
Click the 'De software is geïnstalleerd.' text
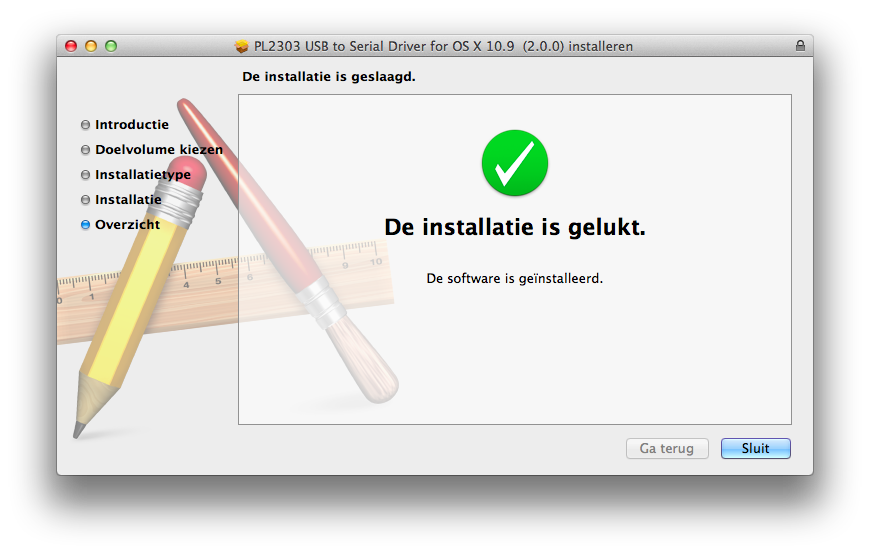pos(514,278)
